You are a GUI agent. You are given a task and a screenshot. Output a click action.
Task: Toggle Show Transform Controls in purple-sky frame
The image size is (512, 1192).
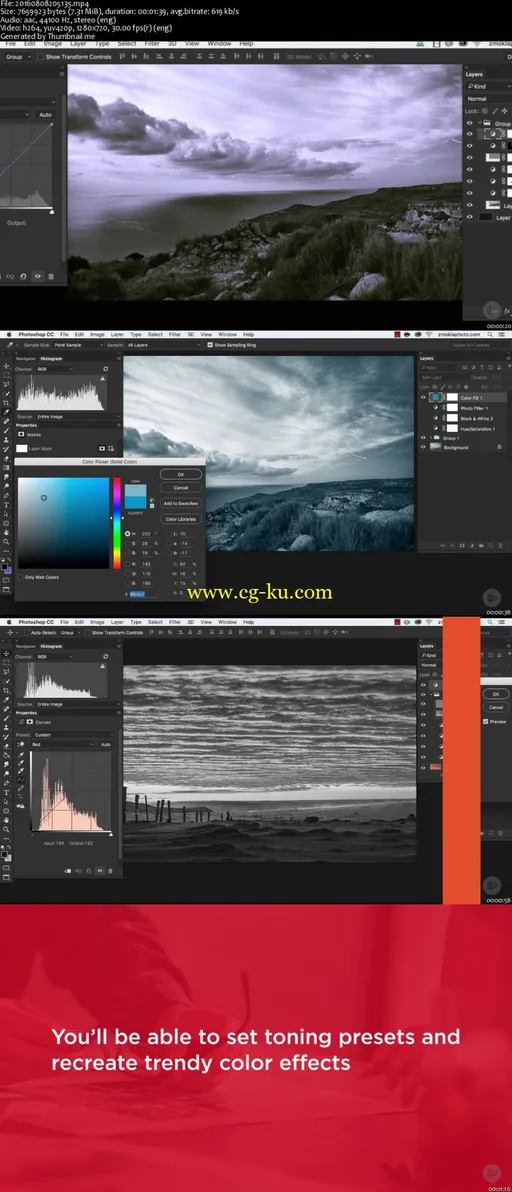tap(40, 56)
